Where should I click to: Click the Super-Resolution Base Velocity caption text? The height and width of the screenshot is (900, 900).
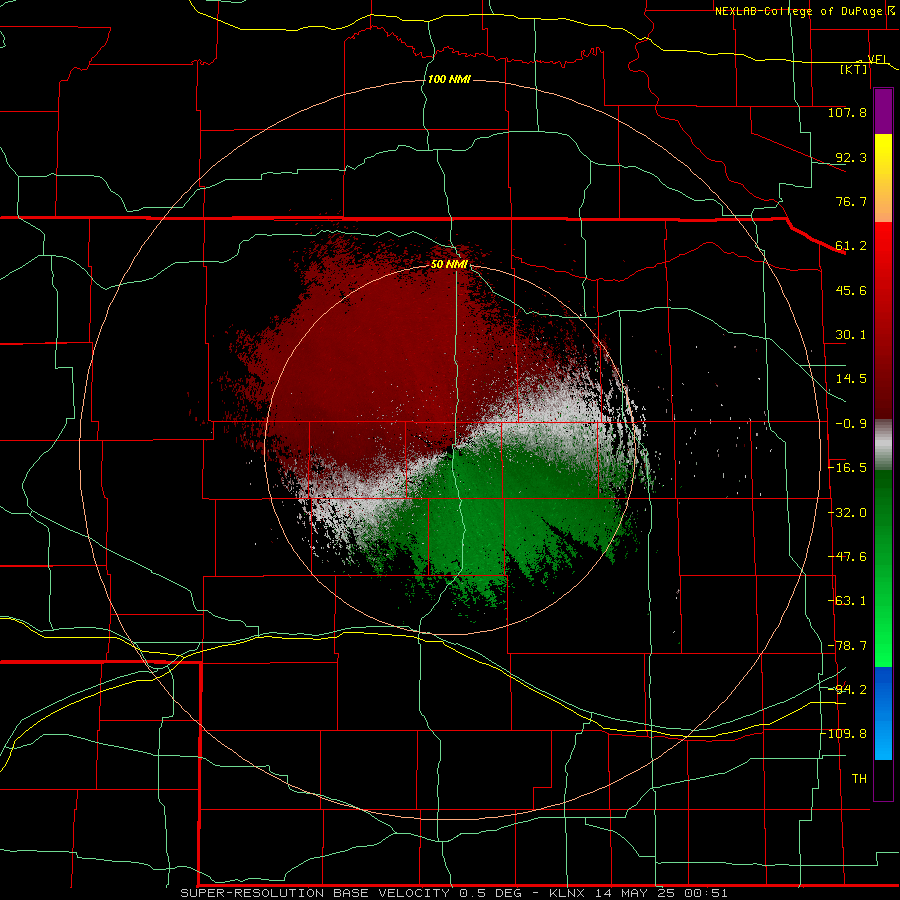(453, 893)
